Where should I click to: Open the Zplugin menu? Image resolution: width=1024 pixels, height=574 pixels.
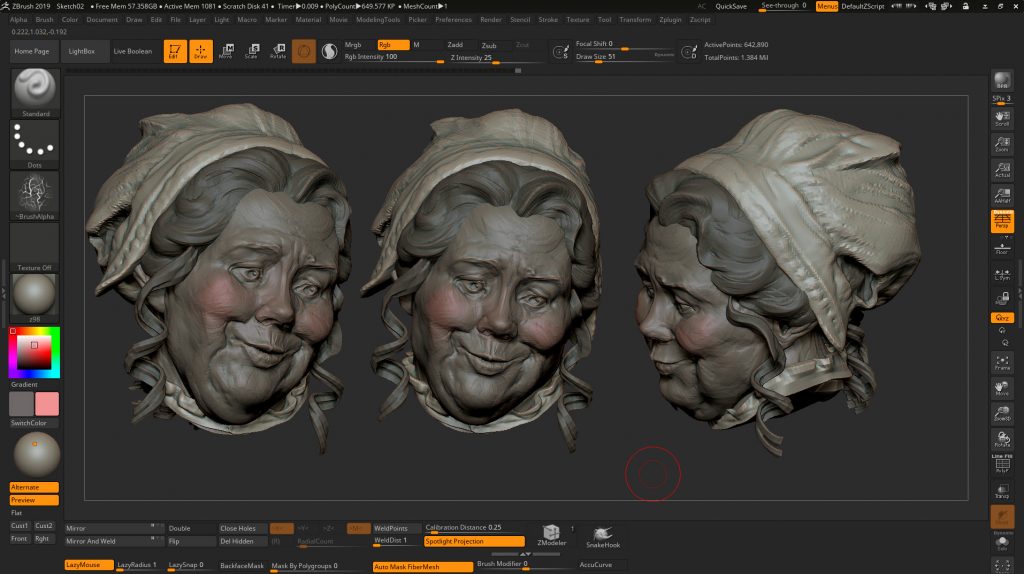coord(670,20)
